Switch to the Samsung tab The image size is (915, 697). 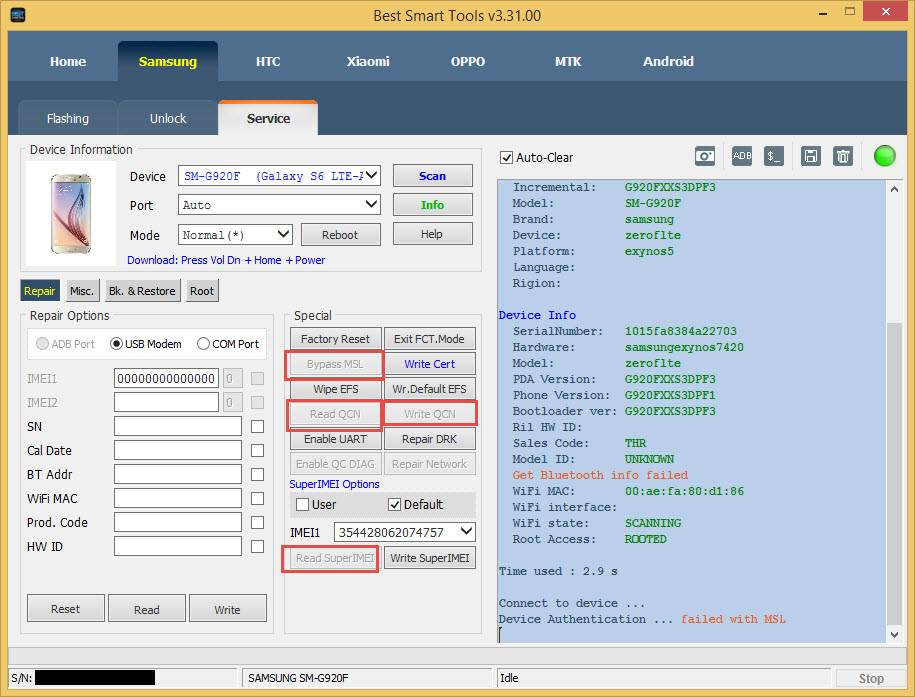point(167,61)
